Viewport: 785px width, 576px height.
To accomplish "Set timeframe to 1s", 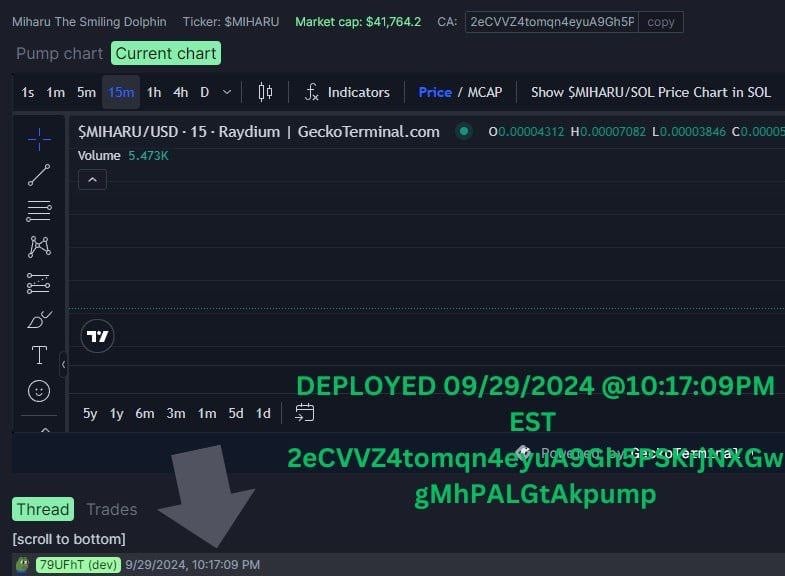I will (x=28, y=93).
